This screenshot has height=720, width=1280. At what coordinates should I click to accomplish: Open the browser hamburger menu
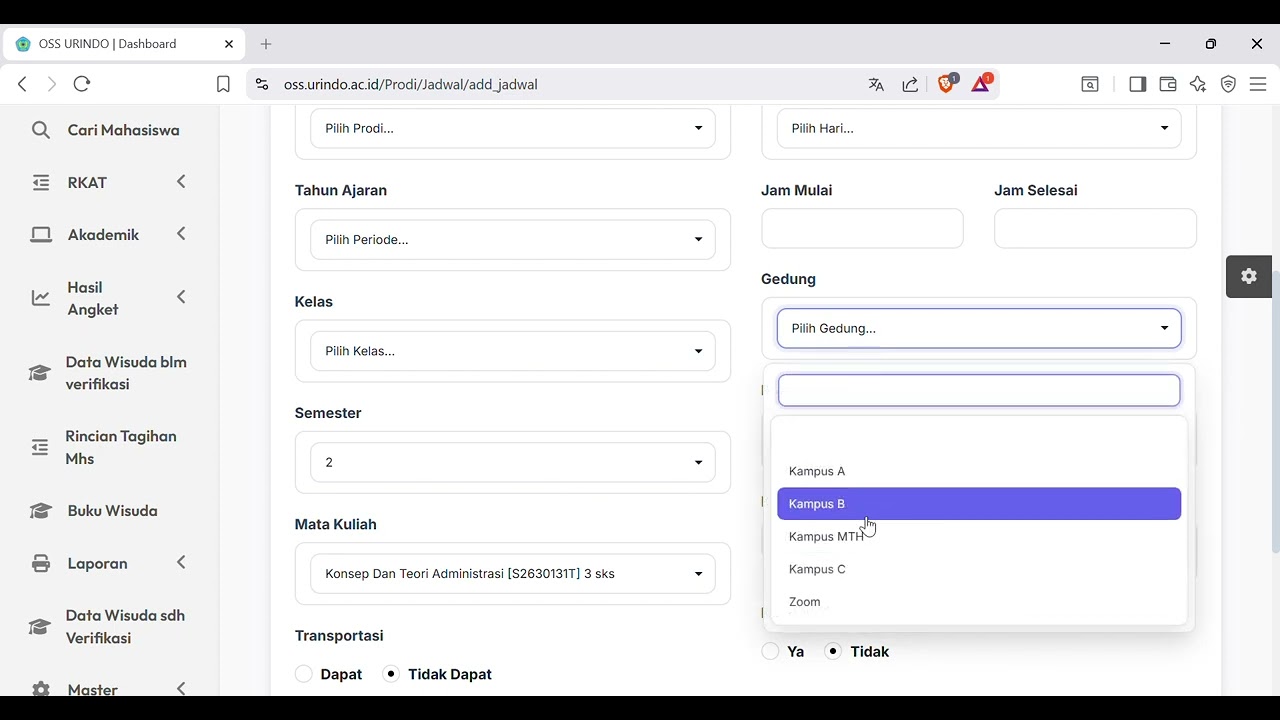(1258, 84)
